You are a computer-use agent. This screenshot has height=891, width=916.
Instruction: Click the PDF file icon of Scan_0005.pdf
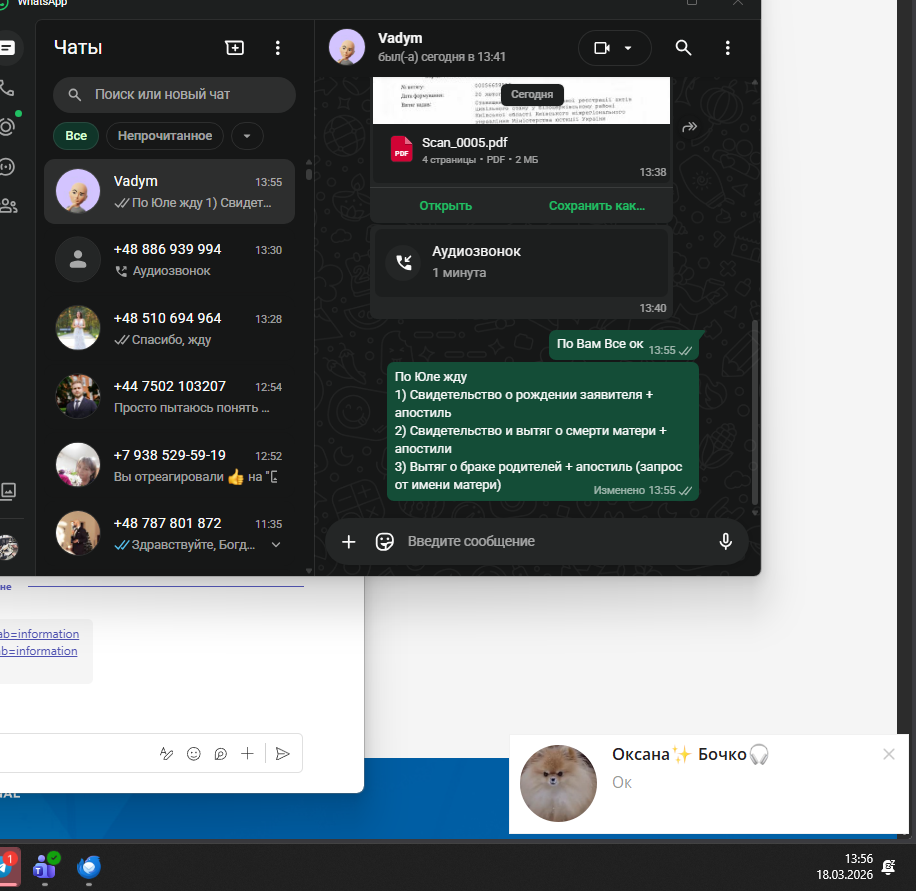coord(401,149)
